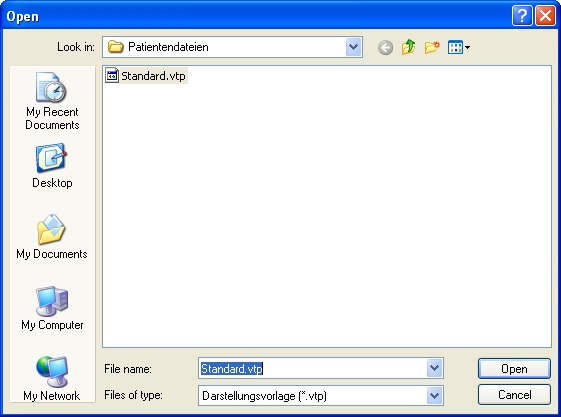
Task: Create a new folder
Action: click(432, 47)
